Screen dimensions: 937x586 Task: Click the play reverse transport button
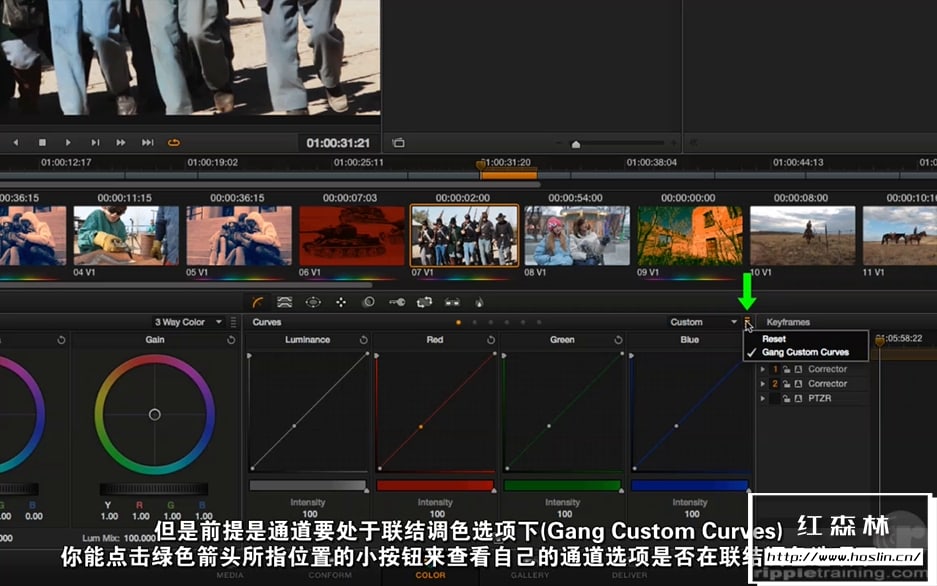click(16, 143)
